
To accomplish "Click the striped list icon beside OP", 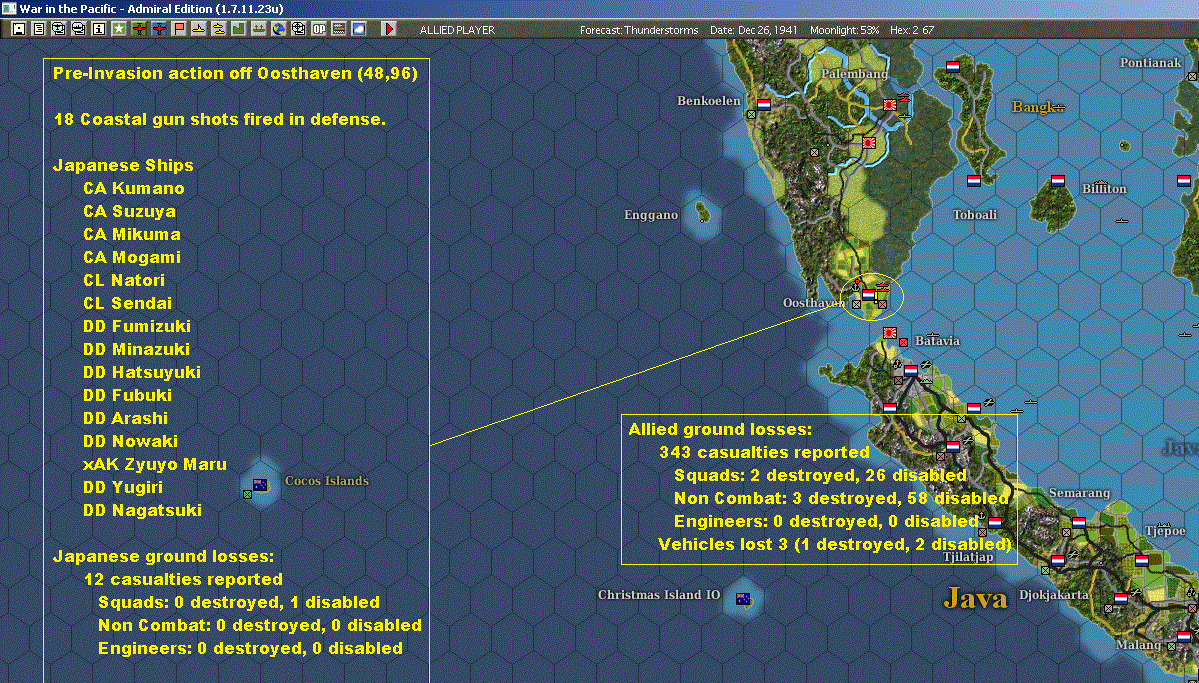I will (x=339, y=29).
